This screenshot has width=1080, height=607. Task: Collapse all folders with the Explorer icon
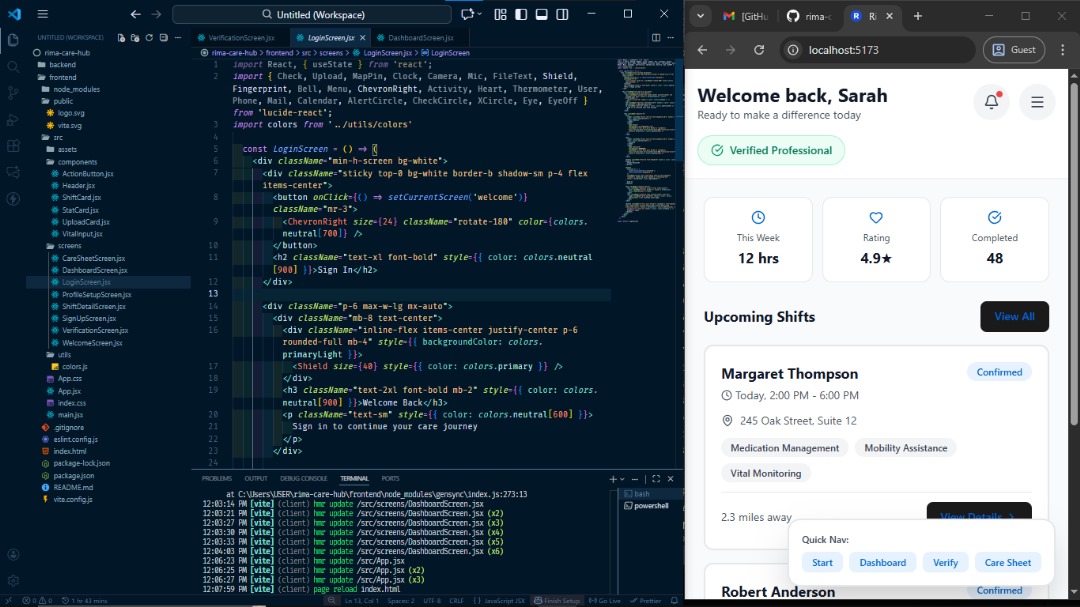(x=164, y=37)
